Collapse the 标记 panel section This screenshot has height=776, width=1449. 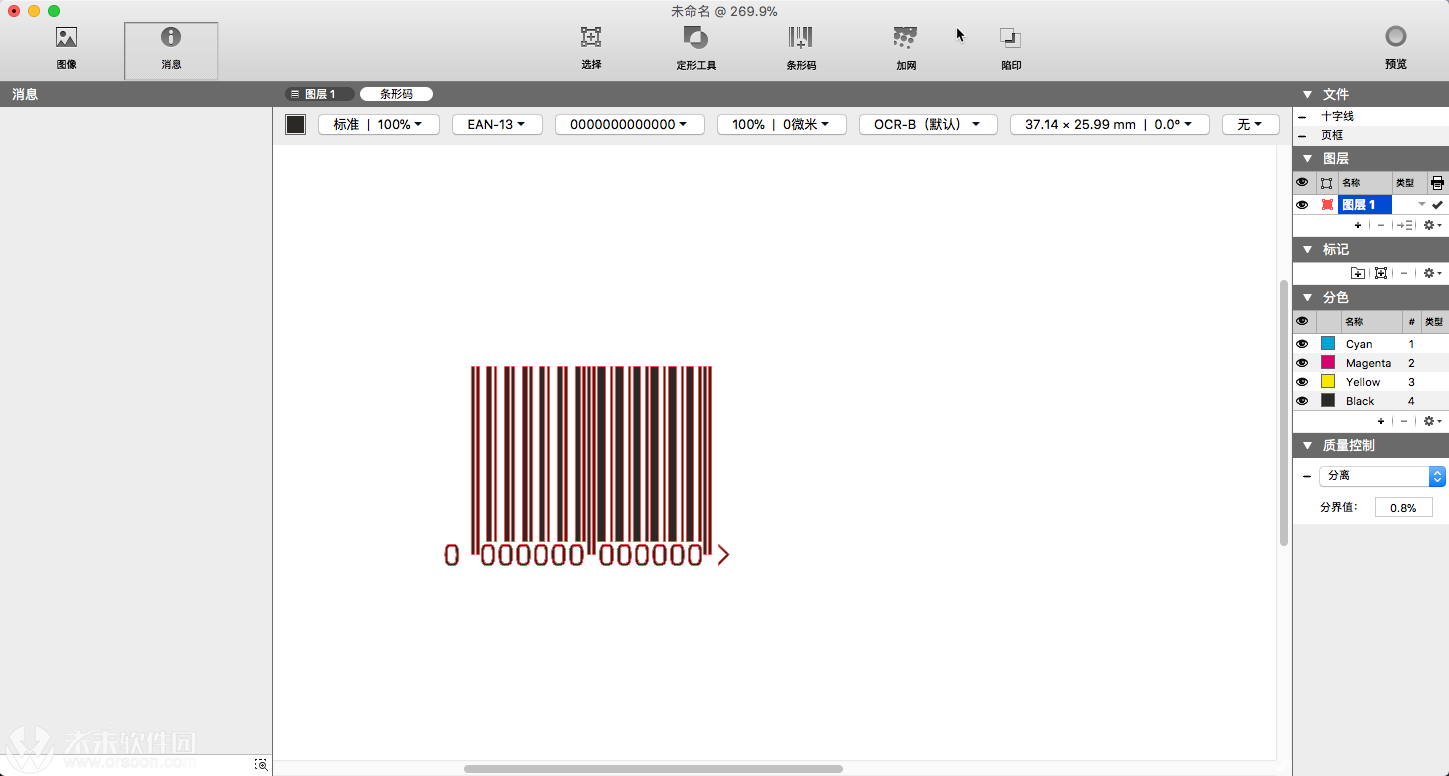1306,249
